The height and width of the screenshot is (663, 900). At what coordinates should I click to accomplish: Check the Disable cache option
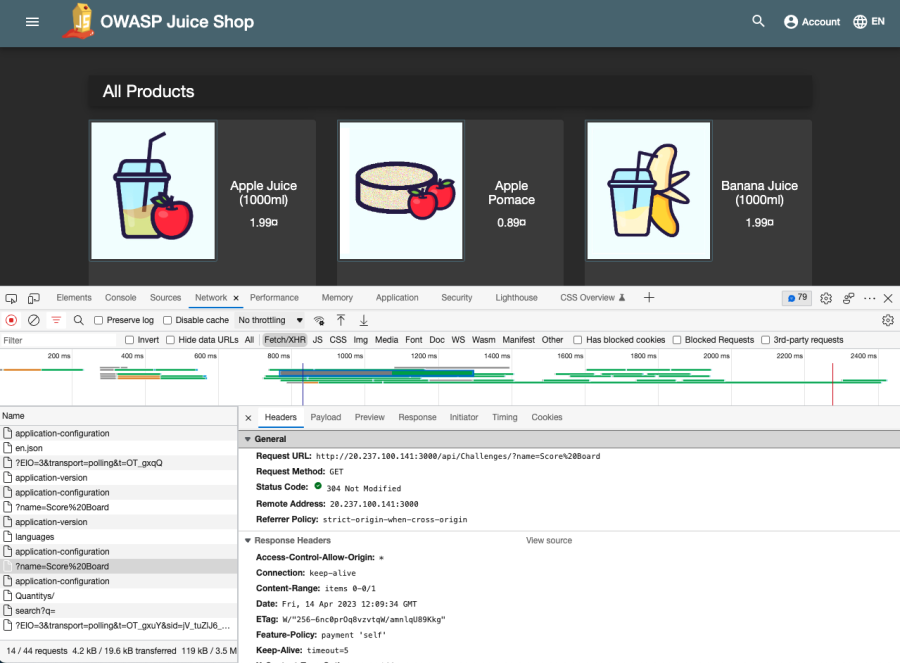[168, 320]
